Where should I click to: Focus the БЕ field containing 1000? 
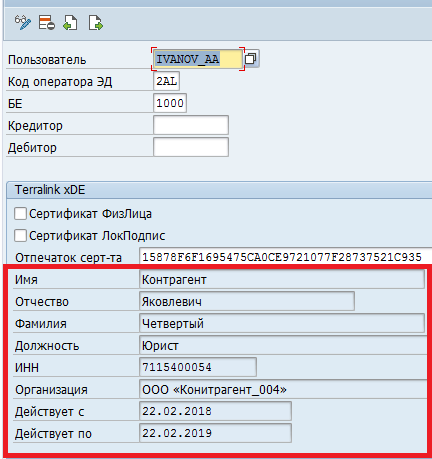[x=170, y=103]
